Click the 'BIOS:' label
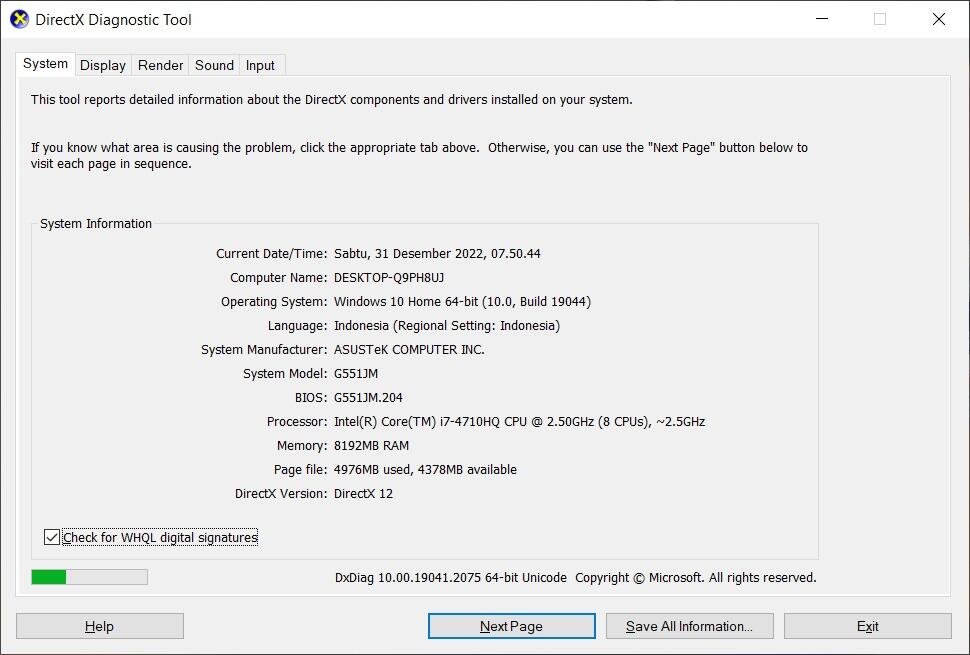Image resolution: width=970 pixels, height=655 pixels. point(311,398)
